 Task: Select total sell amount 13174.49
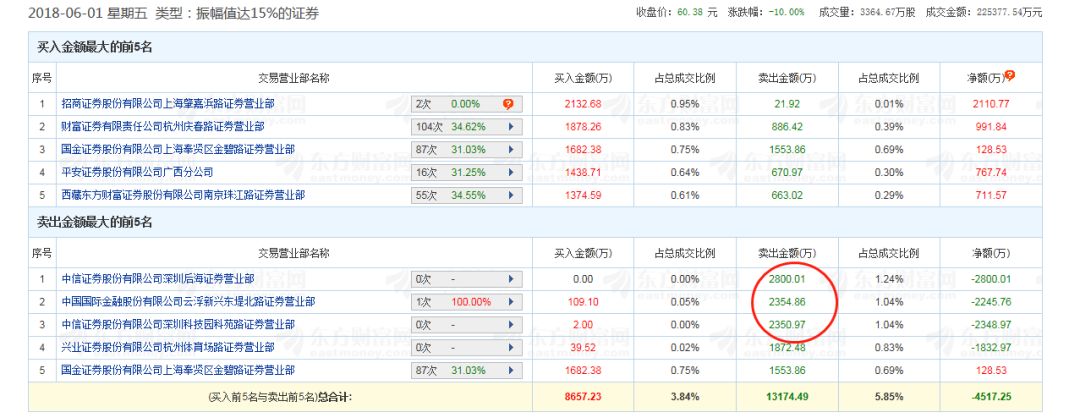click(787, 397)
